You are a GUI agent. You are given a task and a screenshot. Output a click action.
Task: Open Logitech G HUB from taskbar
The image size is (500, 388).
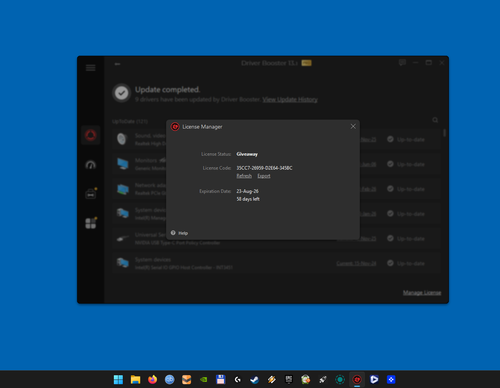coord(238,379)
